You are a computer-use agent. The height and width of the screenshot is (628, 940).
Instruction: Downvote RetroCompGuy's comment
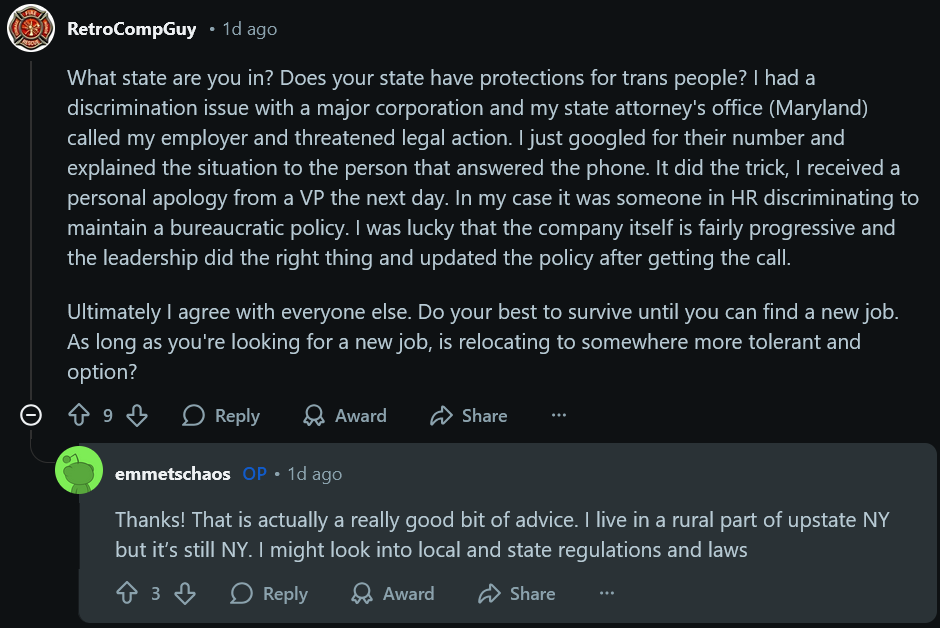click(137, 415)
